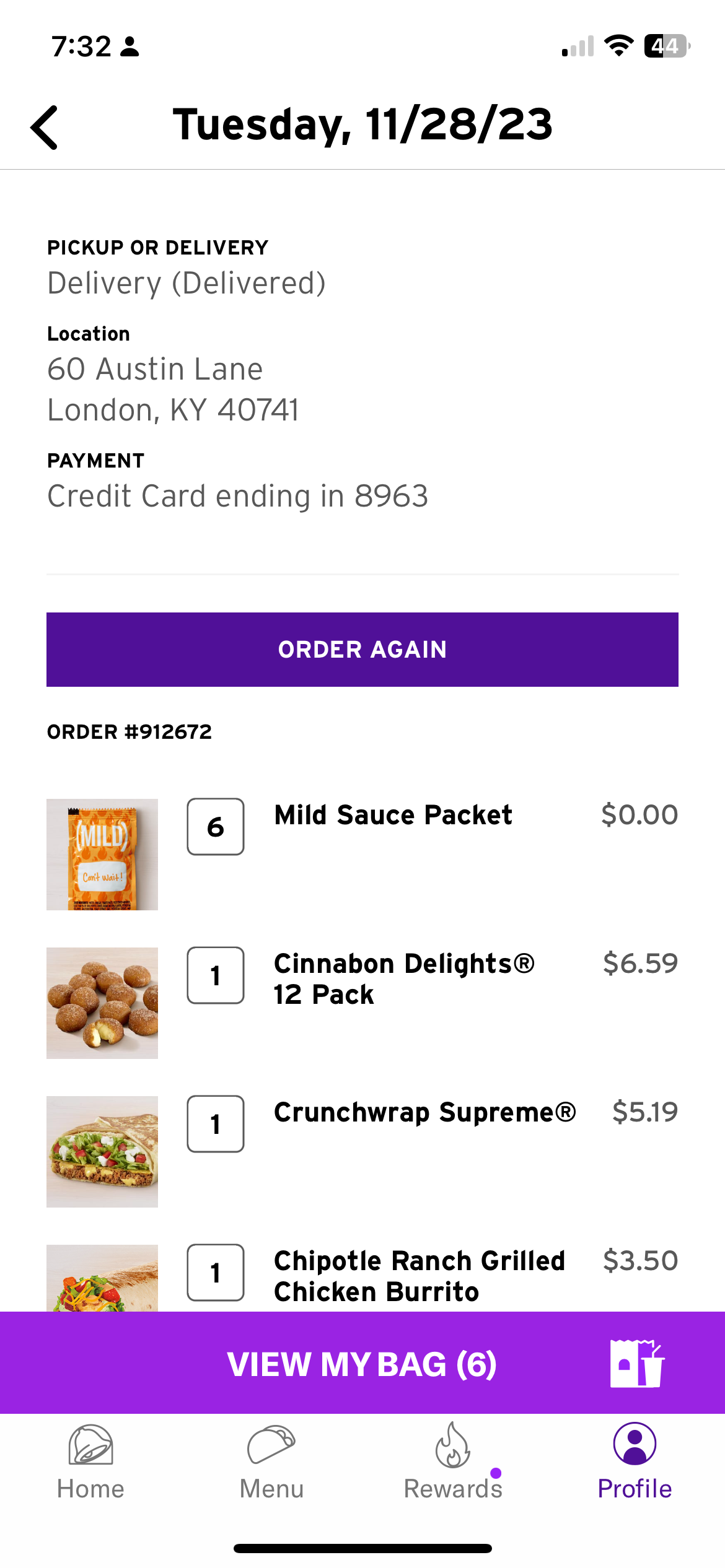Tap the back arrow icon
The height and width of the screenshot is (1568, 725).
(45, 127)
